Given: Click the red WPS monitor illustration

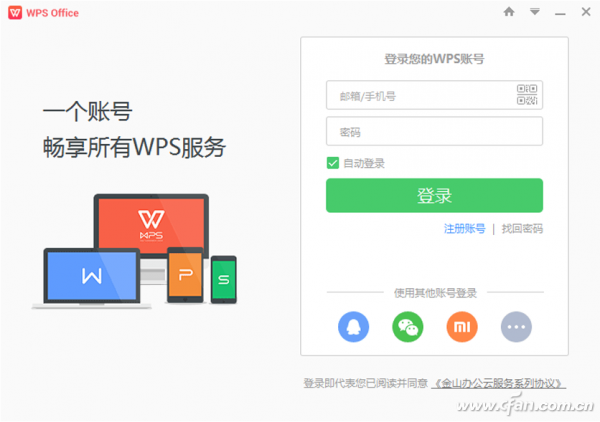Looking at the screenshot, I should coord(152,226).
